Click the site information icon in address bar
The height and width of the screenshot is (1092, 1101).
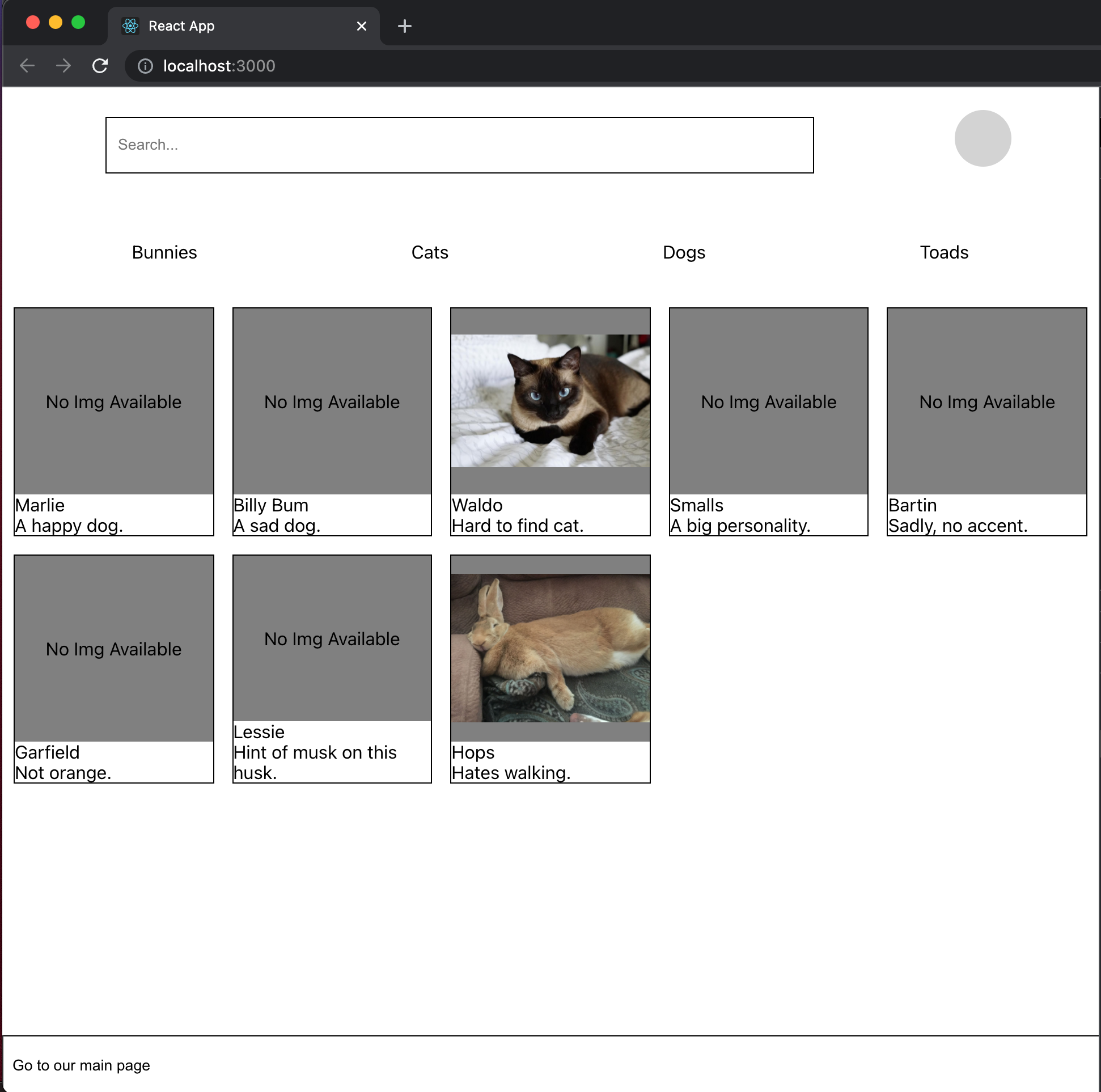(x=145, y=66)
